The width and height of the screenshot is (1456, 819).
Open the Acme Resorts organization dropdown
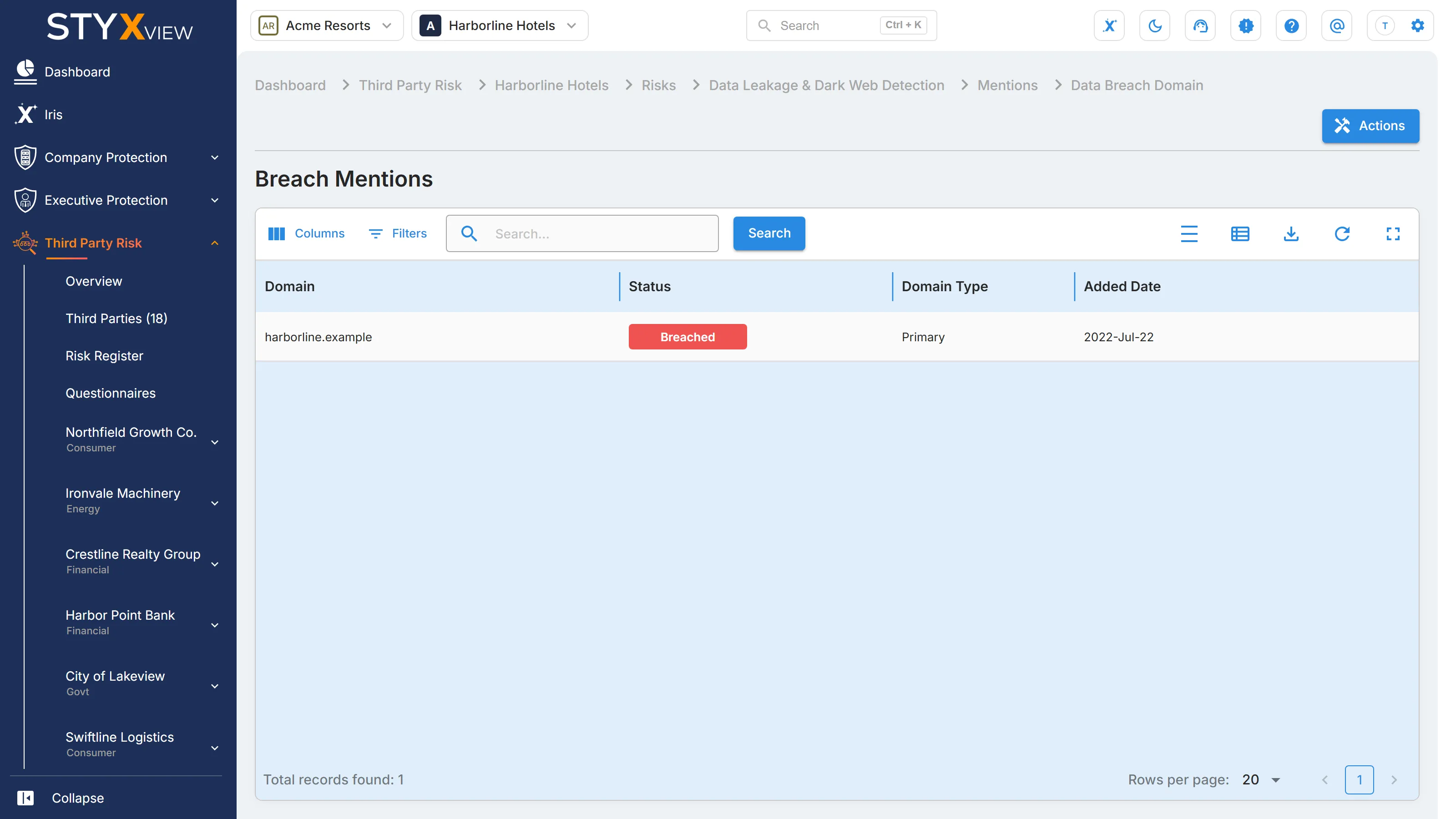click(327, 25)
